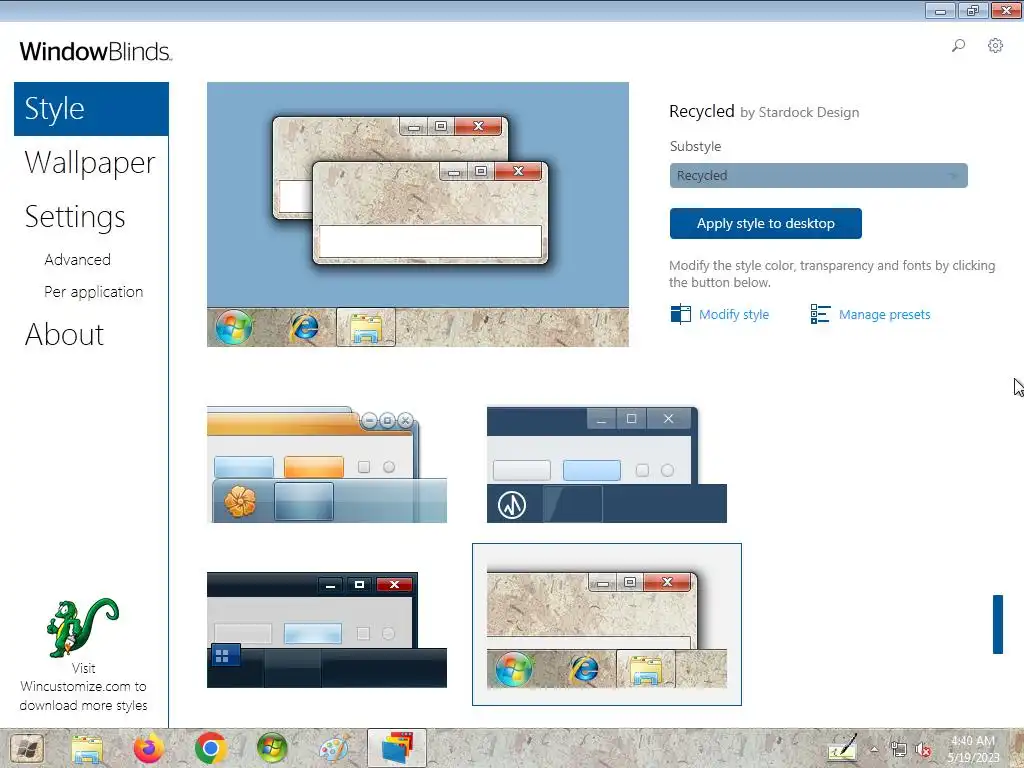This screenshot has height=768, width=1024.
Task: Launch Firefox from the taskbar
Action: [149, 748]
